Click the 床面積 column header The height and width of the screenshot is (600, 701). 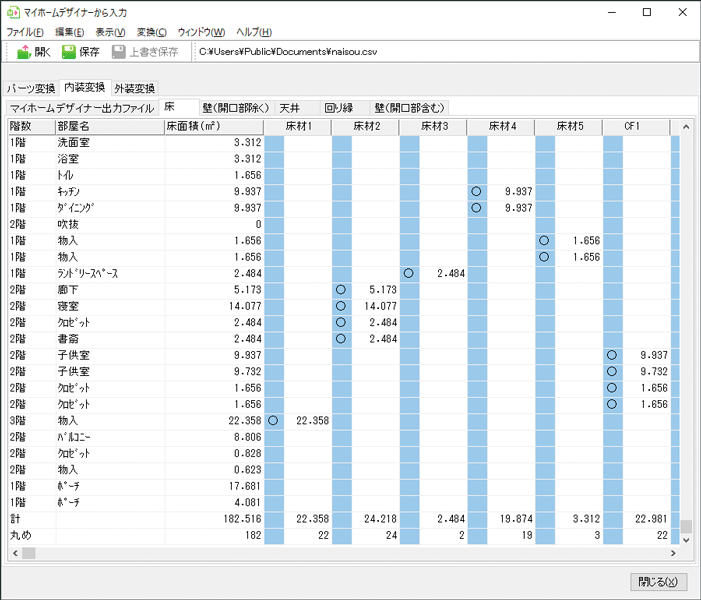click(213, 127)
